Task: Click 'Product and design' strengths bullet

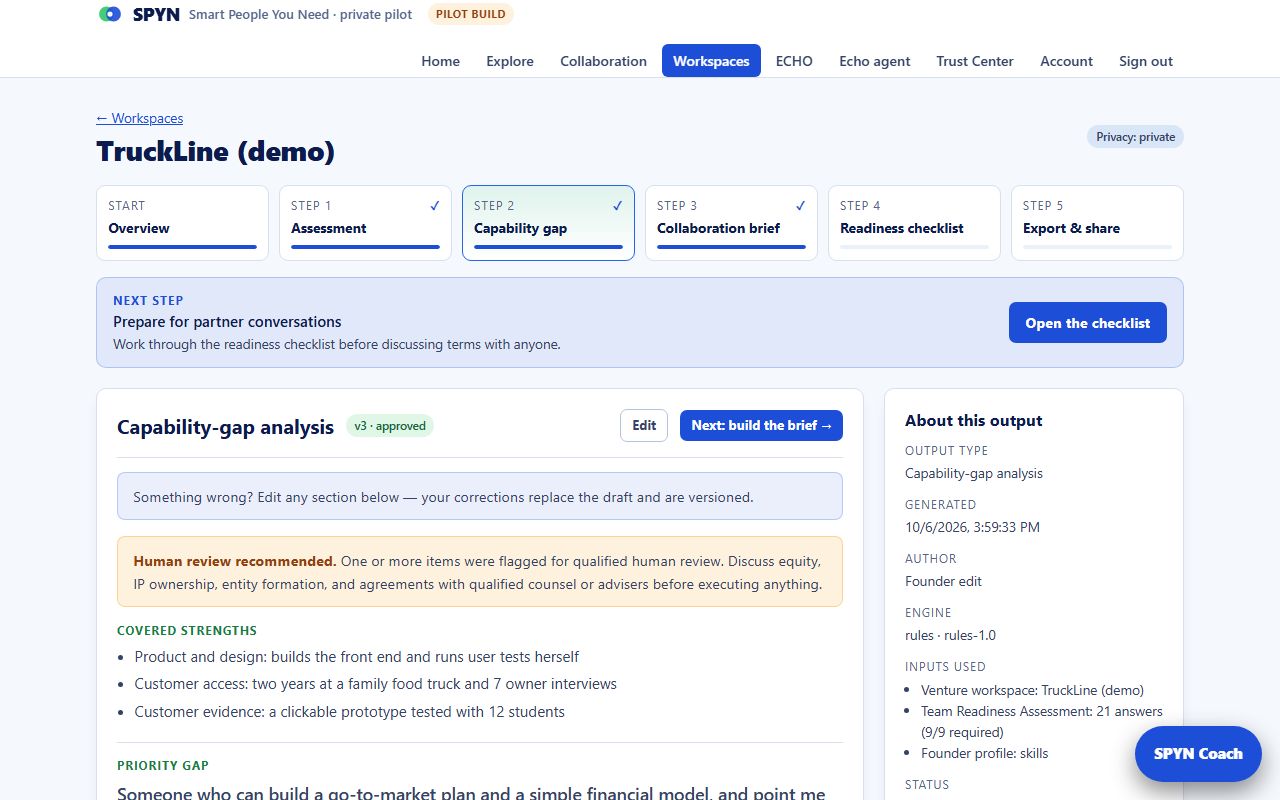Action: coord(357,657)
